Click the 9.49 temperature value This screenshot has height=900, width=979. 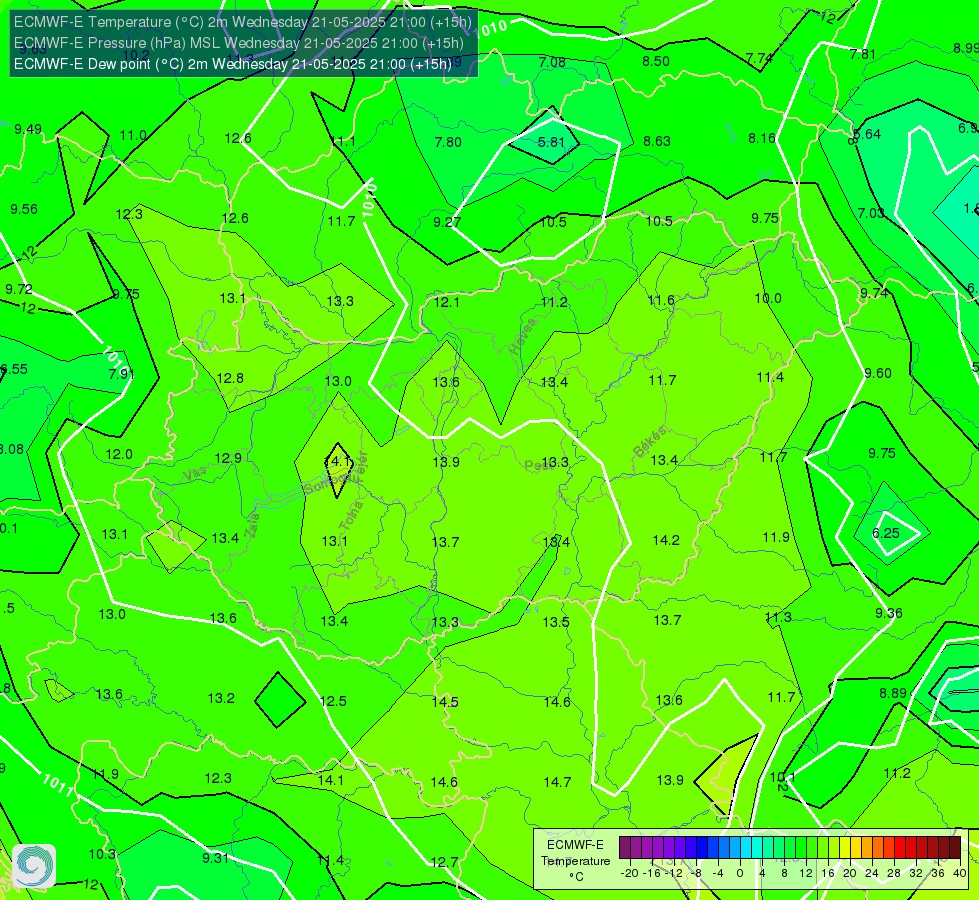28,129
